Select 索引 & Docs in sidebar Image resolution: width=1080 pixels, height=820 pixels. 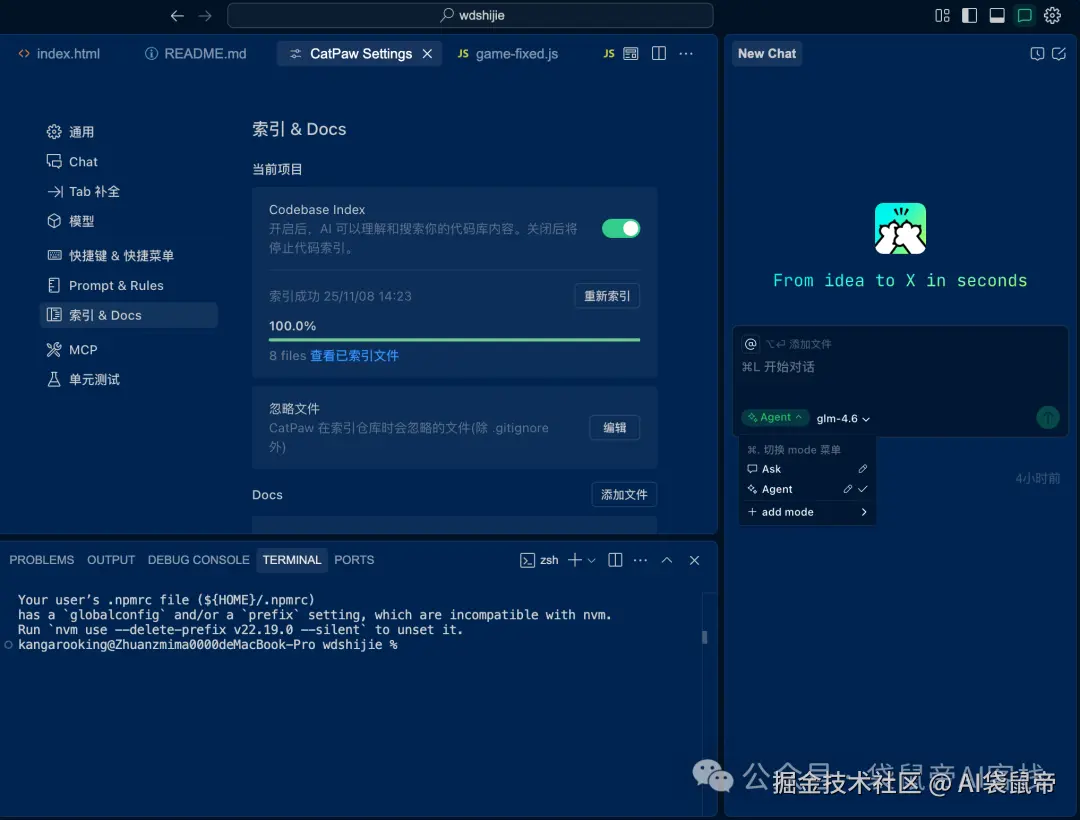pos(128,315)
